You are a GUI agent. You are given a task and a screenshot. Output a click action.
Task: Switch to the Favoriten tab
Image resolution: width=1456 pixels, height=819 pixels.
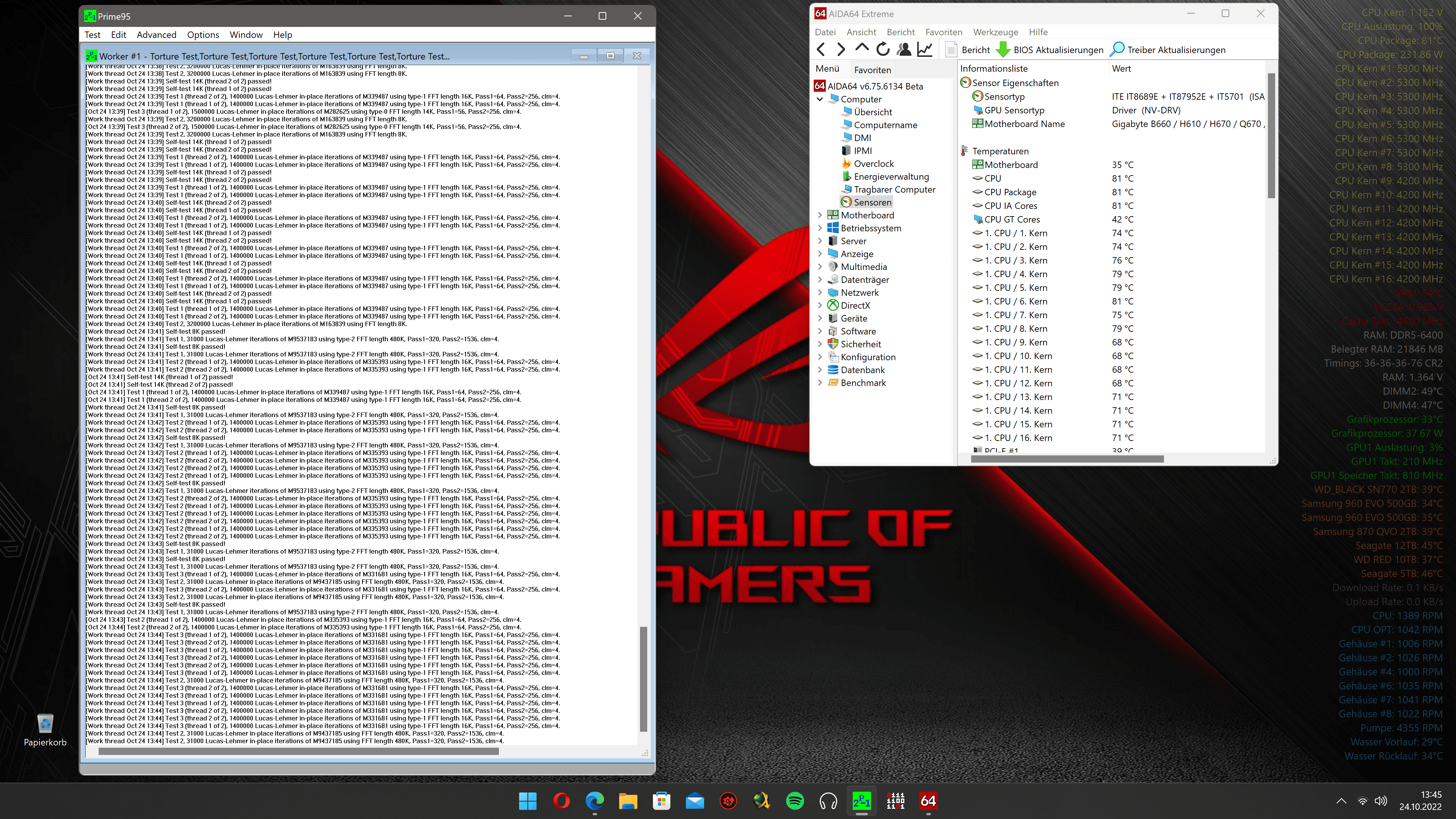[872, 70]
